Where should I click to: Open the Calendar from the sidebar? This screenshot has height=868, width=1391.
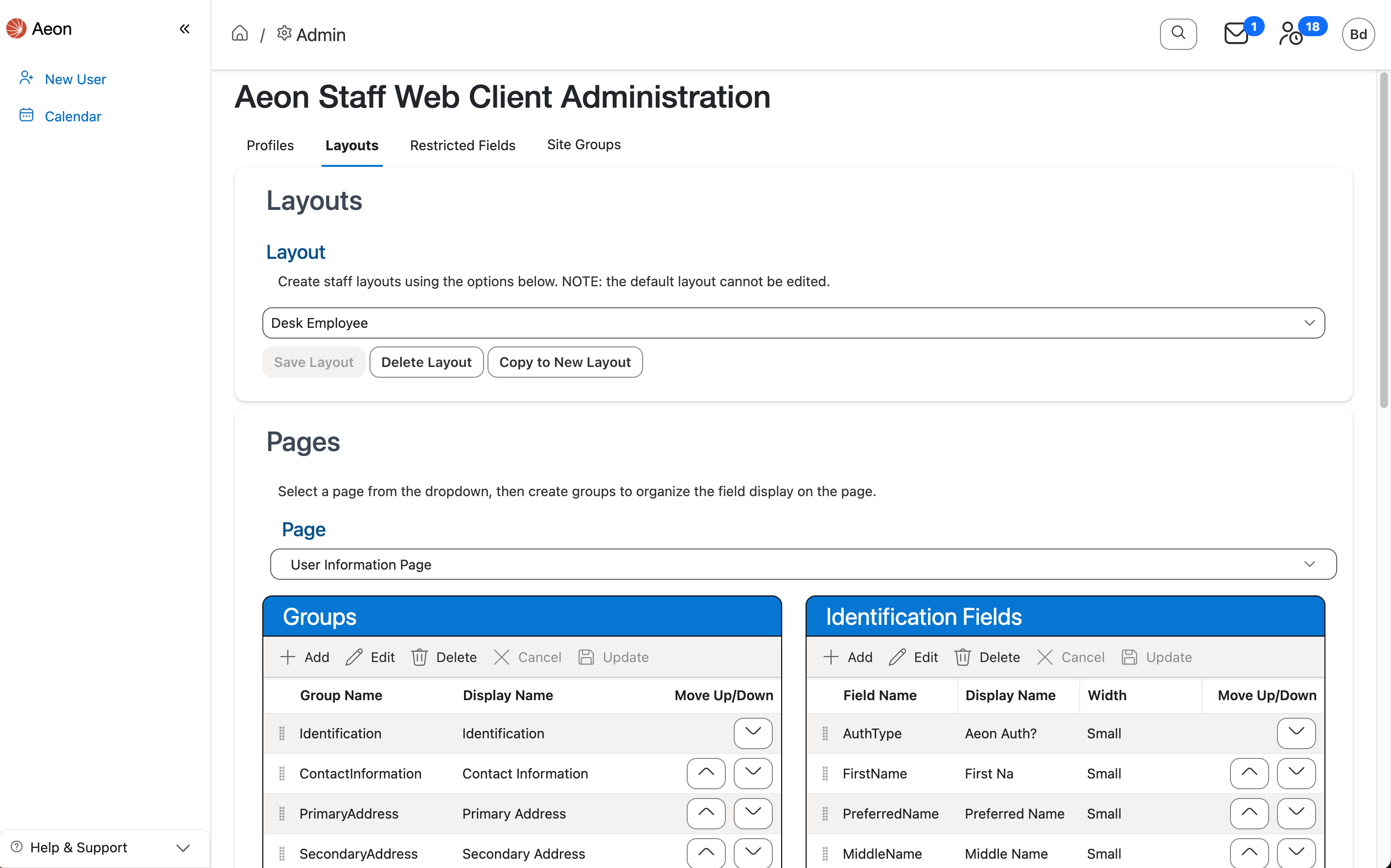pyautogui.click(x=26, y=115)
